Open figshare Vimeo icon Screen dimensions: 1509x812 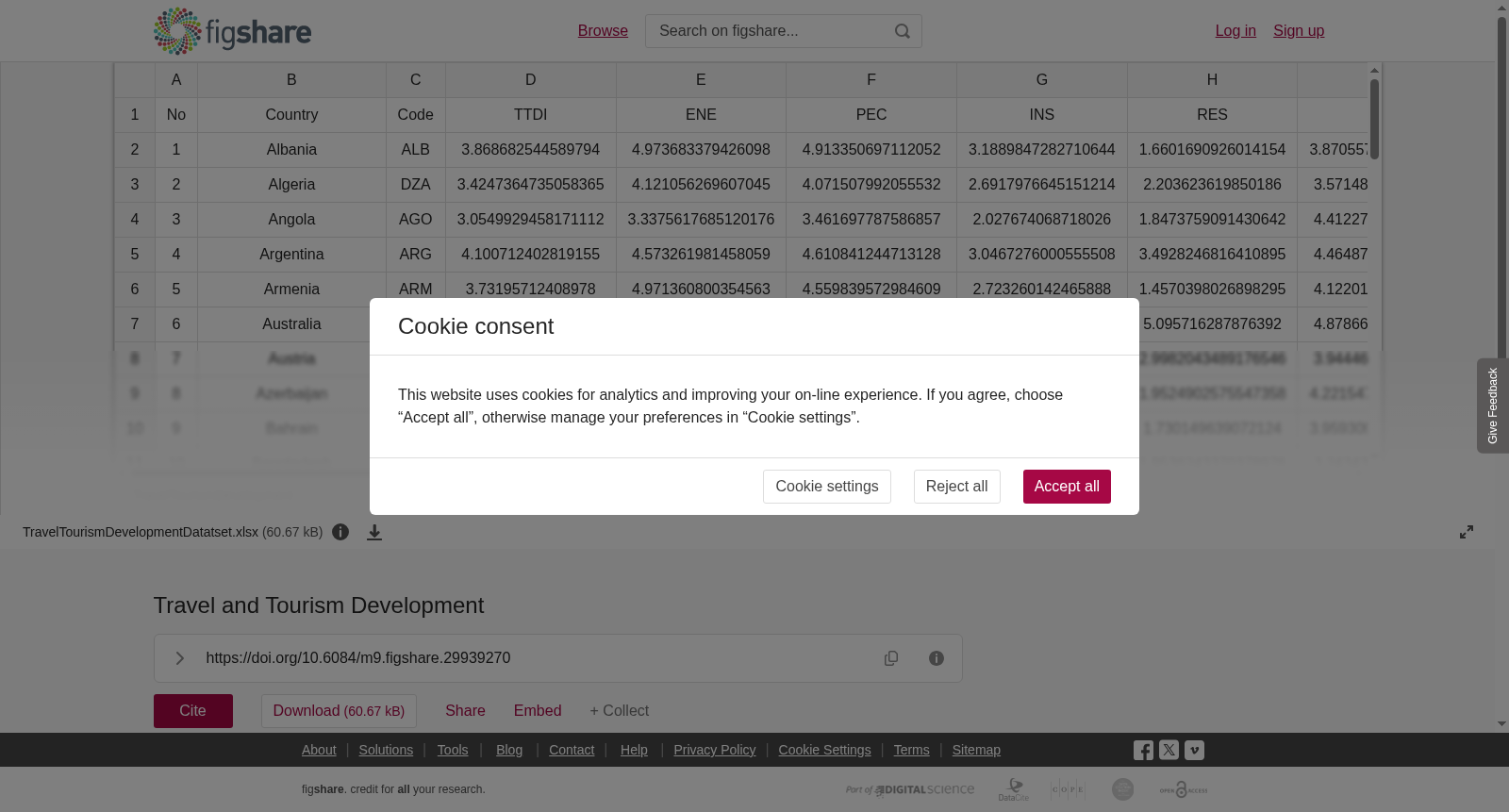click(1194, 751)
